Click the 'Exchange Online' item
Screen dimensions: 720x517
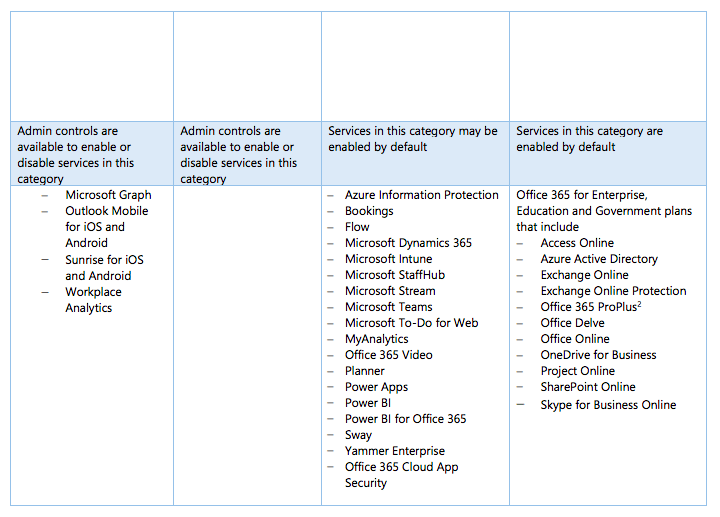[584, 275]
